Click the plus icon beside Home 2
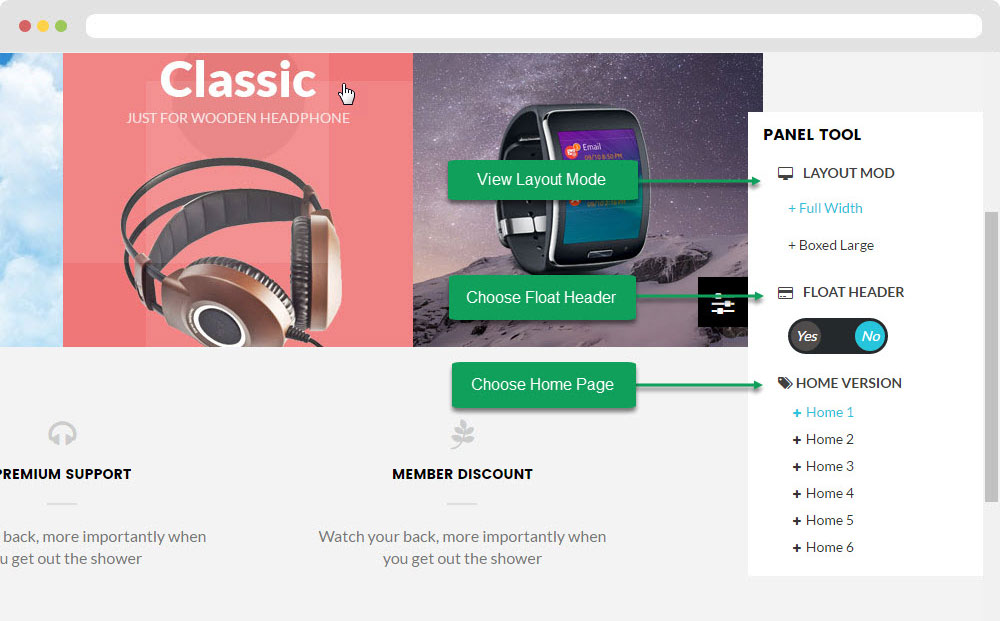Image resolution: width=1000 pixels, height=621 pixels. pyautogui.click(x=797, y=440)
